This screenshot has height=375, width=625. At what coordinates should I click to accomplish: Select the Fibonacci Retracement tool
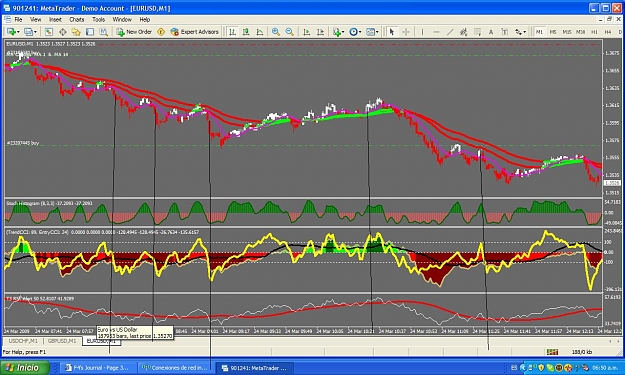coord(477,32)
